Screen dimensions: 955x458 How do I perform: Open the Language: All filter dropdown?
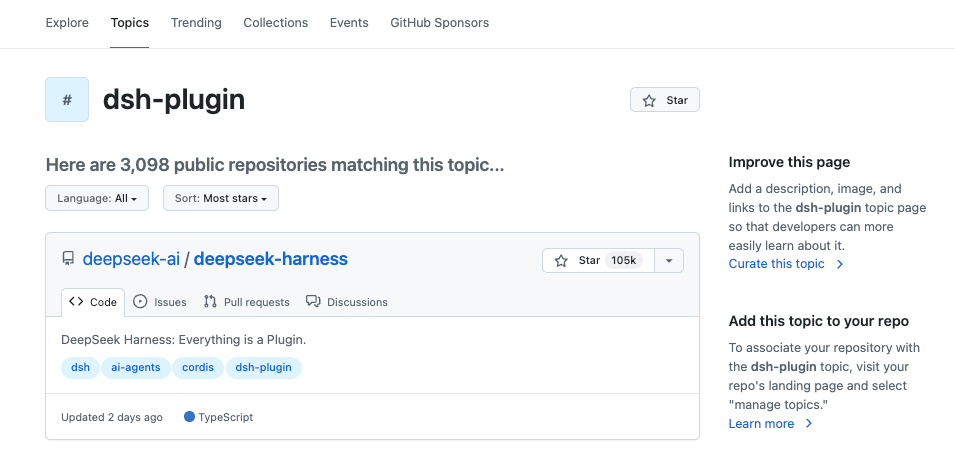[97, 198]
